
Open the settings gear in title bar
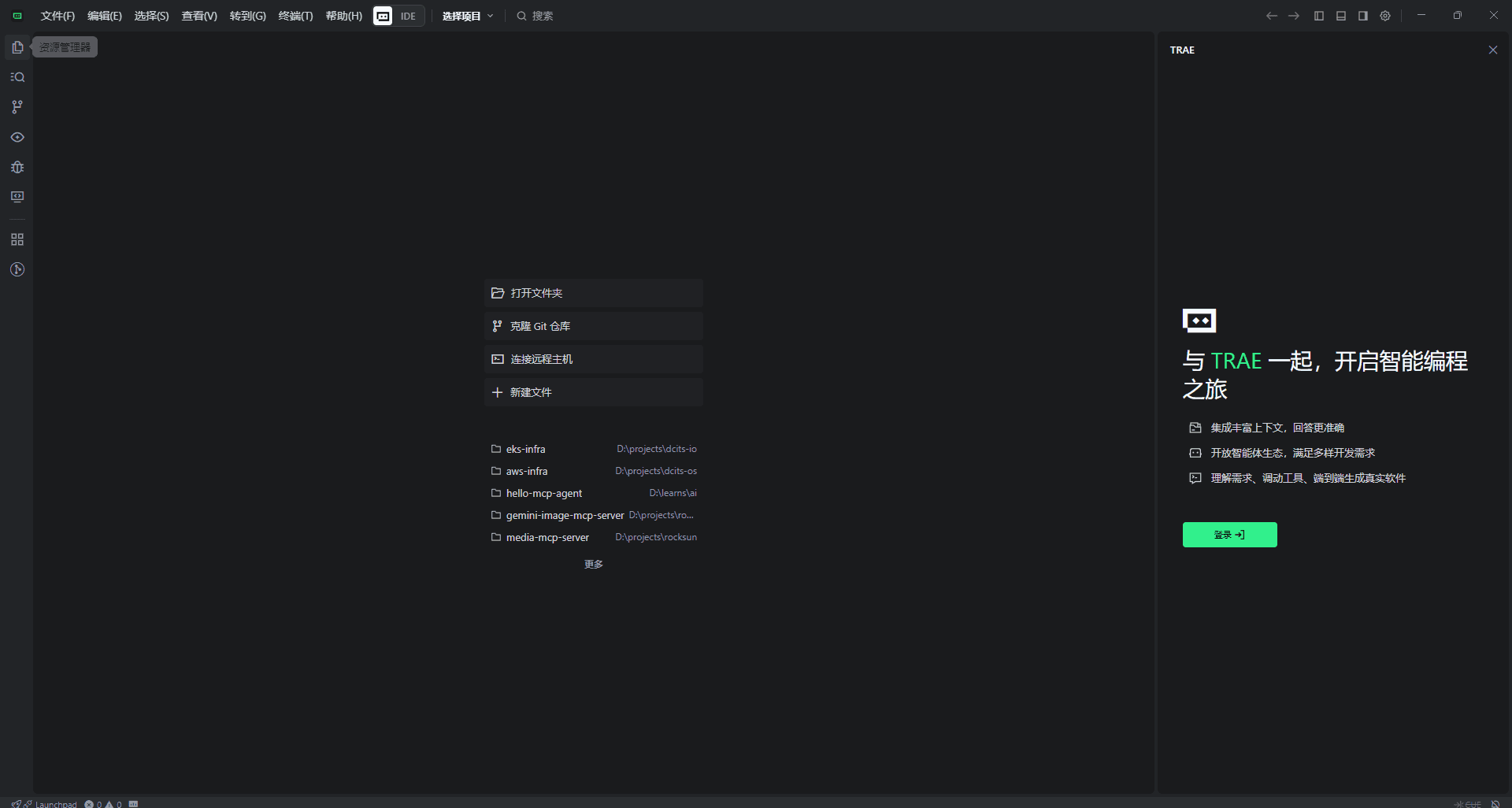(1385, 16)
